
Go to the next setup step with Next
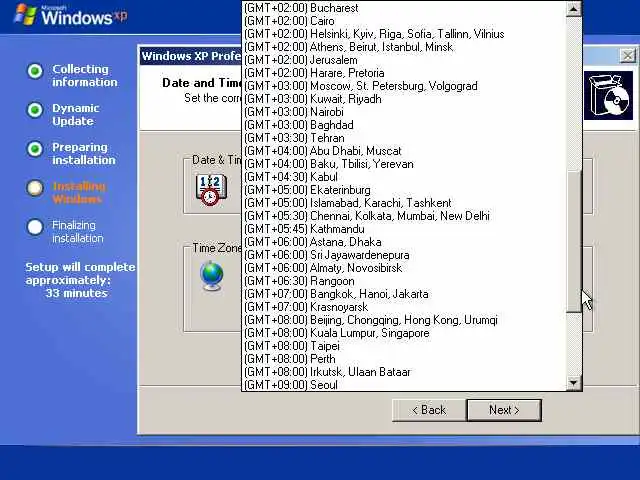click(x=504, y=410)
